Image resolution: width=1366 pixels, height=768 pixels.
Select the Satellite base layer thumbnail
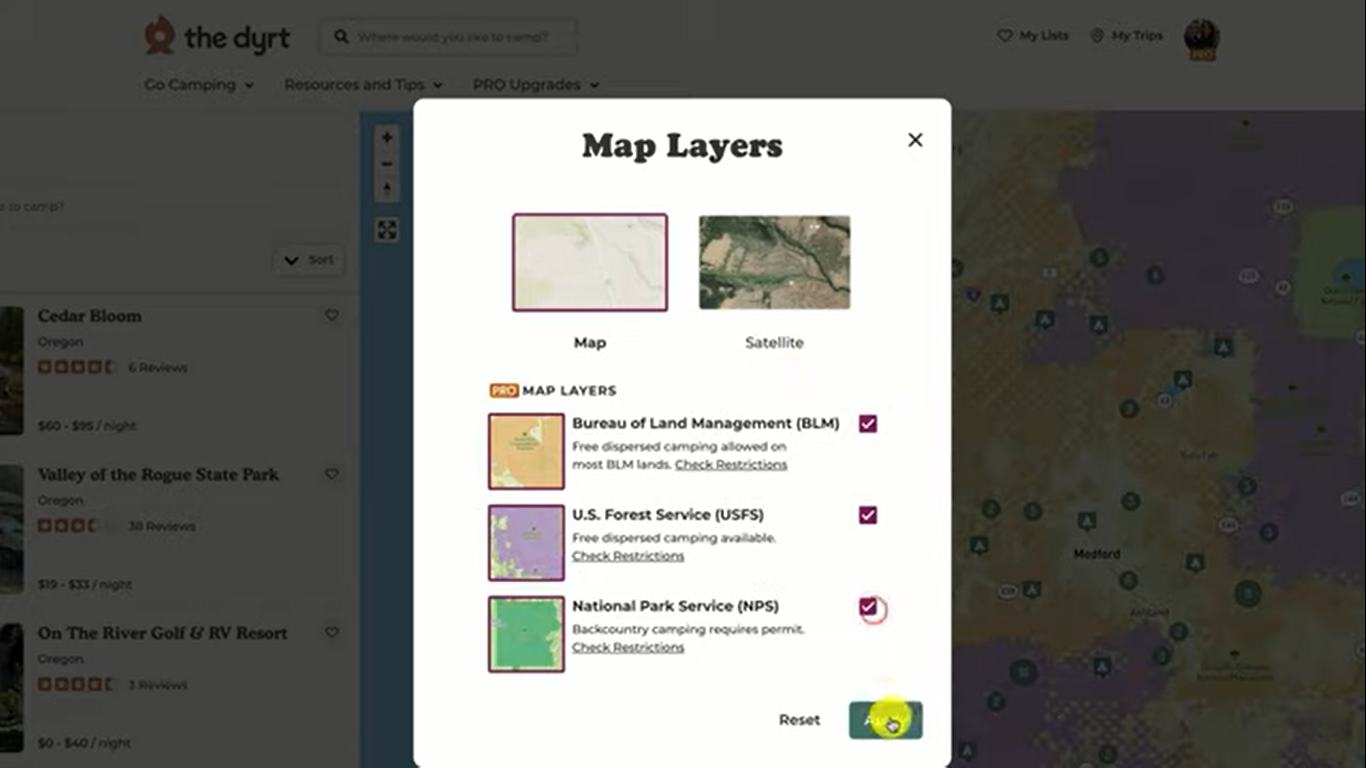775,262
